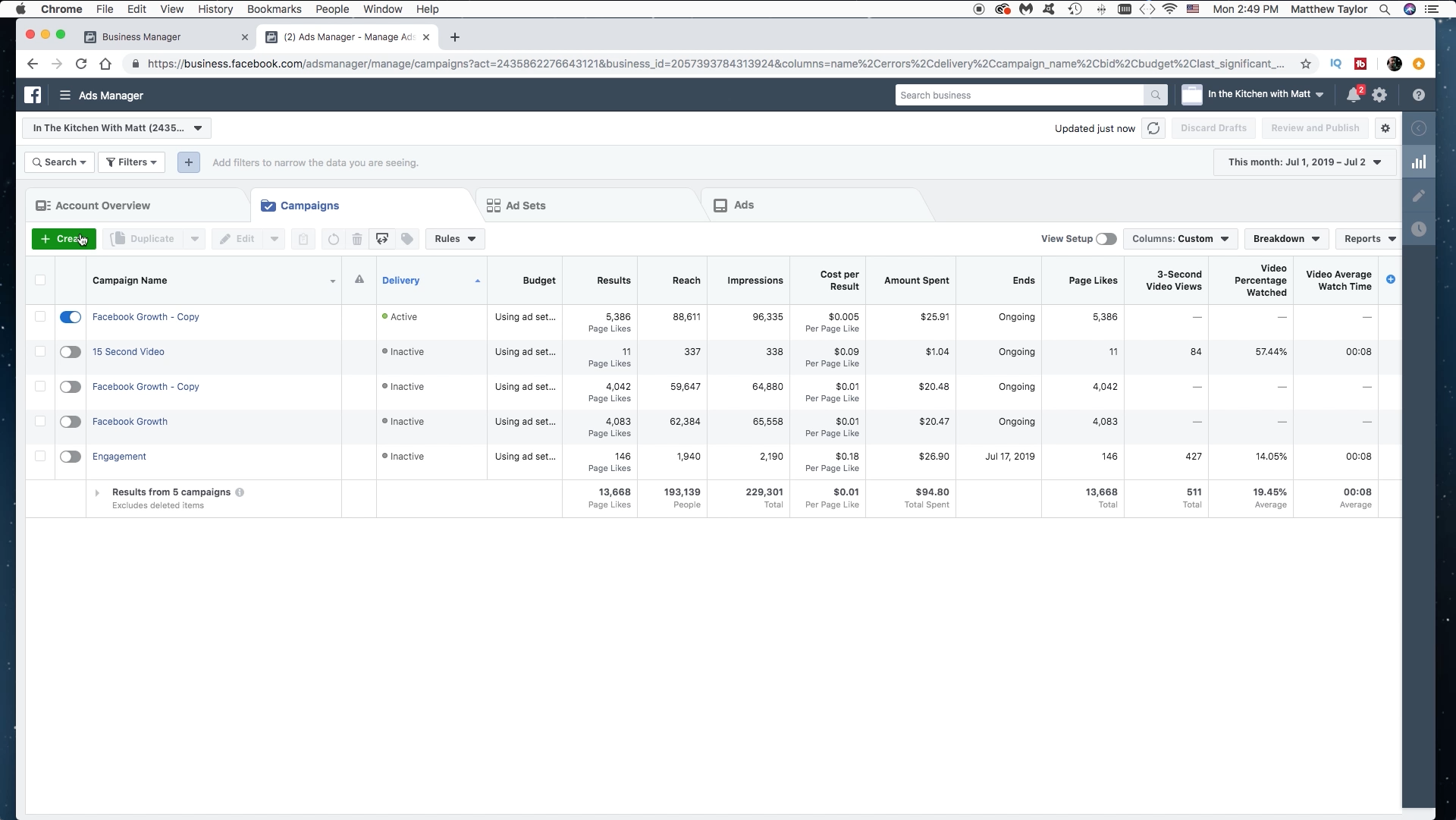
Task: Turn off the active Facebook Growth - Copy campaign
Action: point(71,317)
